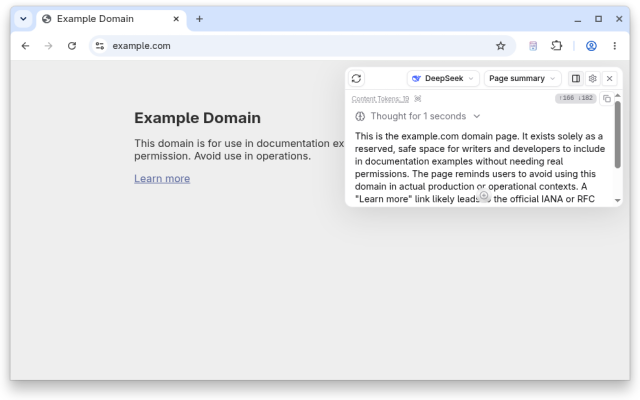
Task: Open site information icon in address bar
Action: point(100,46)
